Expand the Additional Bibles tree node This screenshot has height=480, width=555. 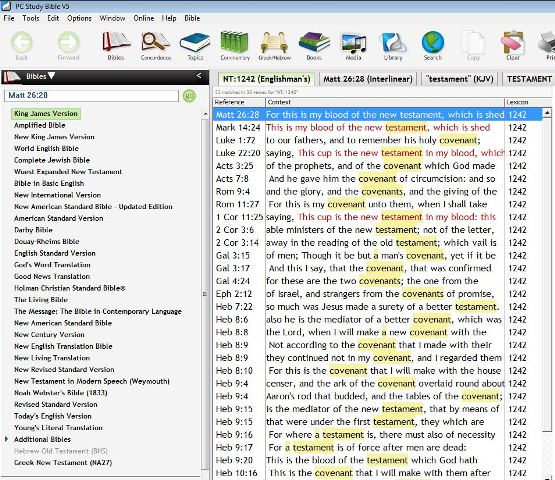(6, 439)
